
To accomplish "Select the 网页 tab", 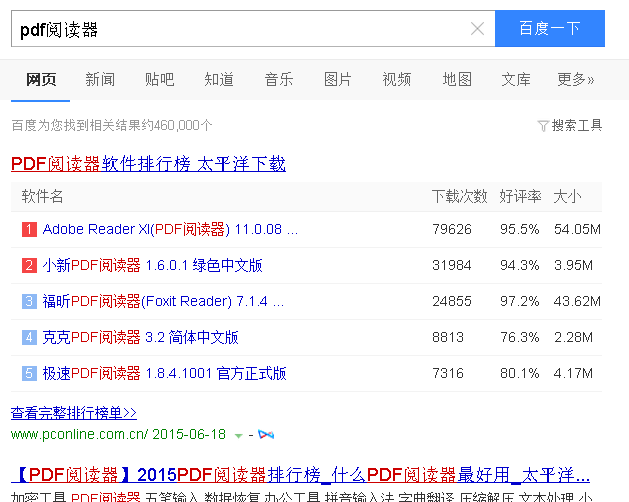I will click(x=41, y=79).
